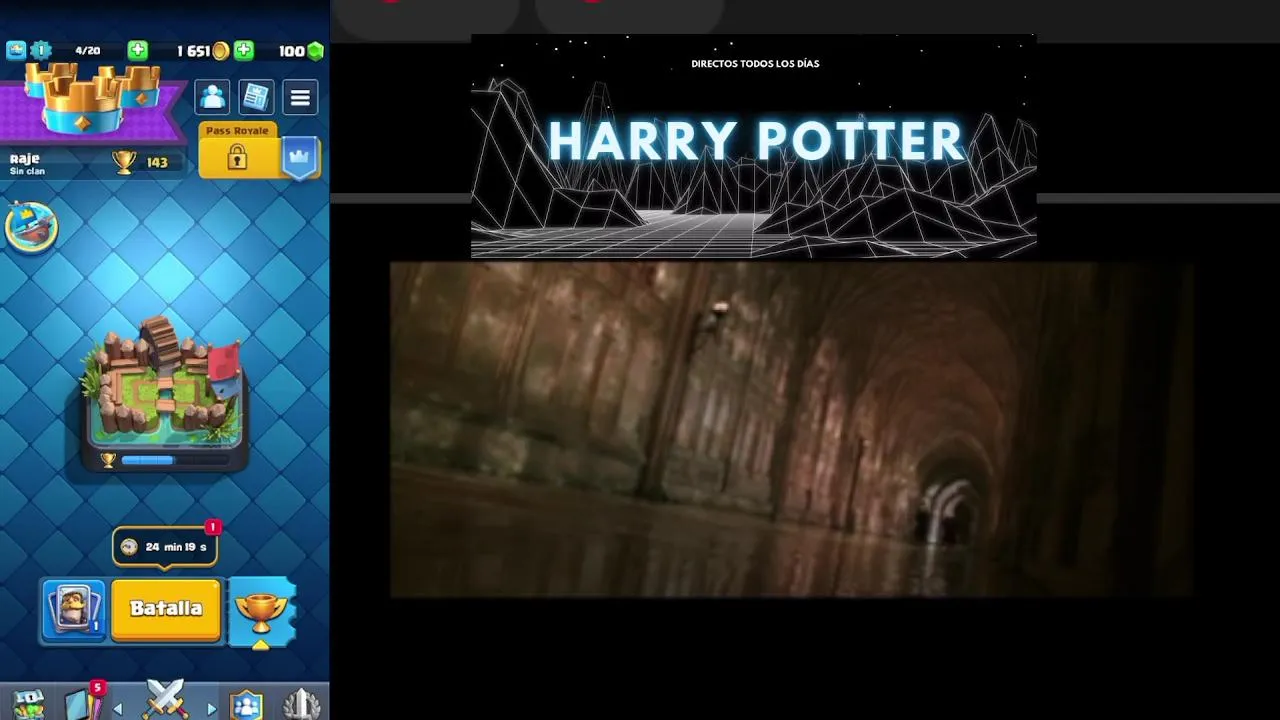This screenshot has width=1280, height=720.
Task: Open the locked Pass Royale button
Action: 237,151
